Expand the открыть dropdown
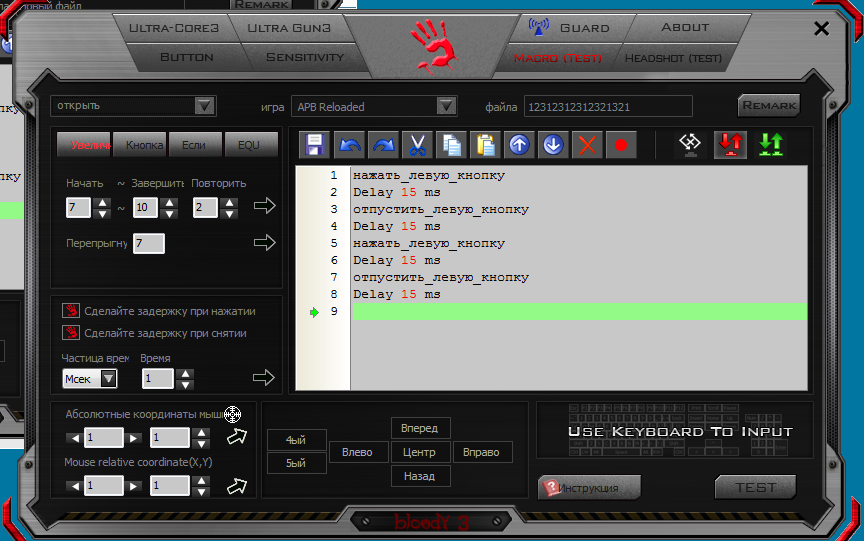 204,106
